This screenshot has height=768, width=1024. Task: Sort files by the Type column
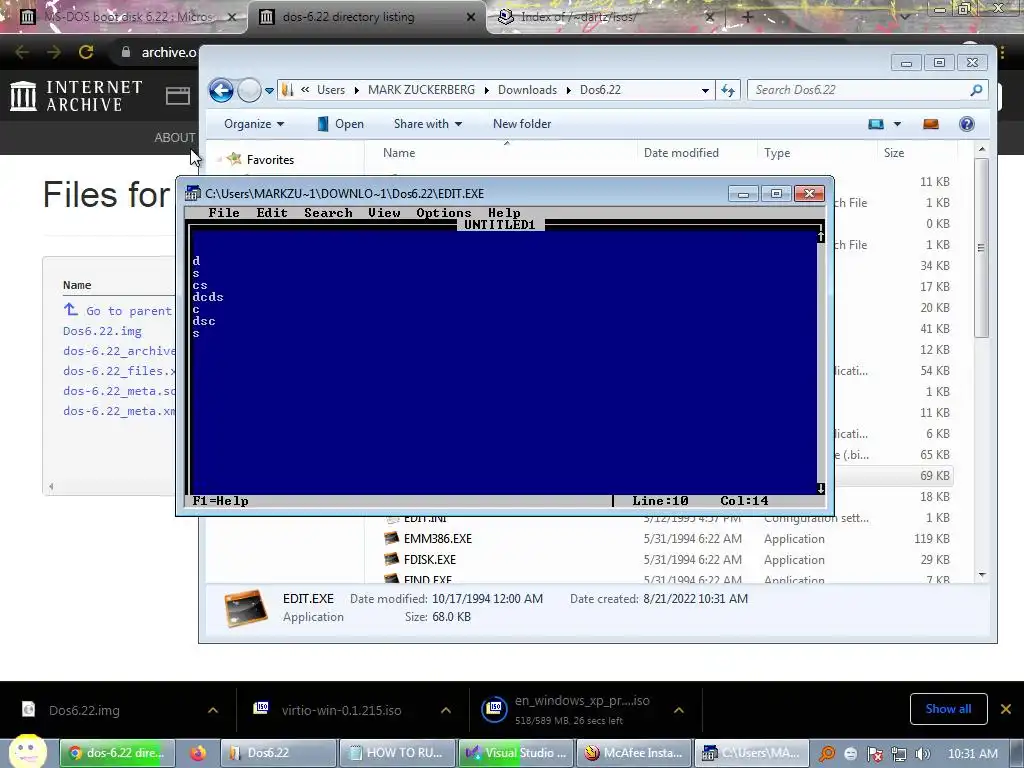(777, 153)
